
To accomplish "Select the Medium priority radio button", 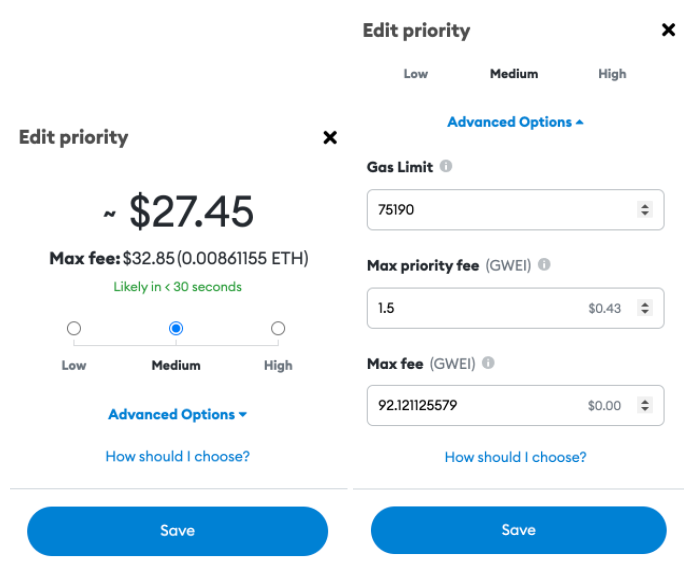I will coord(176,328).
